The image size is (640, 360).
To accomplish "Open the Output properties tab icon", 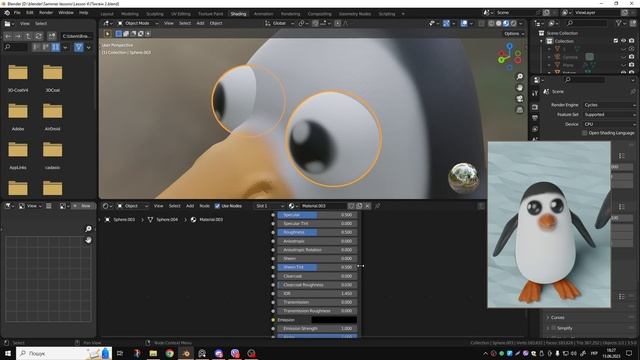I will (535, 118).
